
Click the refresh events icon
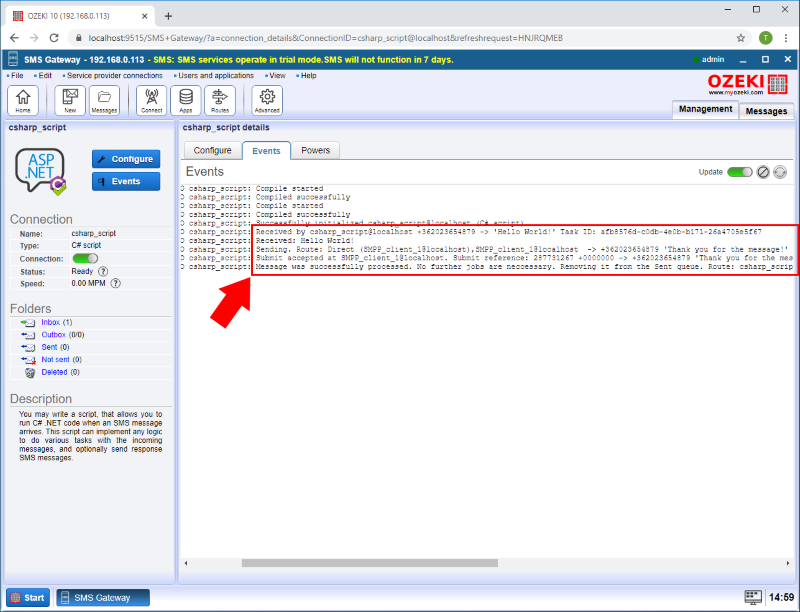[780, 172]
